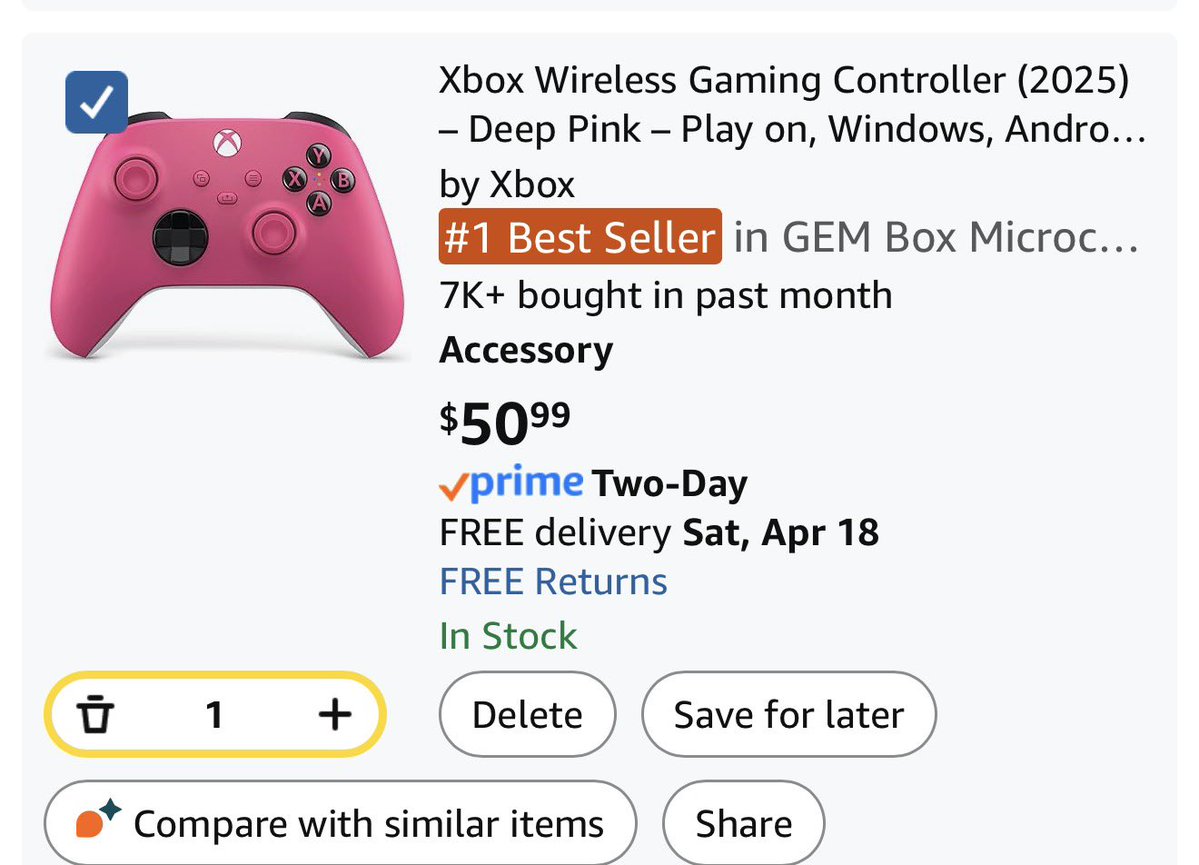Click the #1 Best Seller badge
The image size is (1199, 865).
coord(579,238)
